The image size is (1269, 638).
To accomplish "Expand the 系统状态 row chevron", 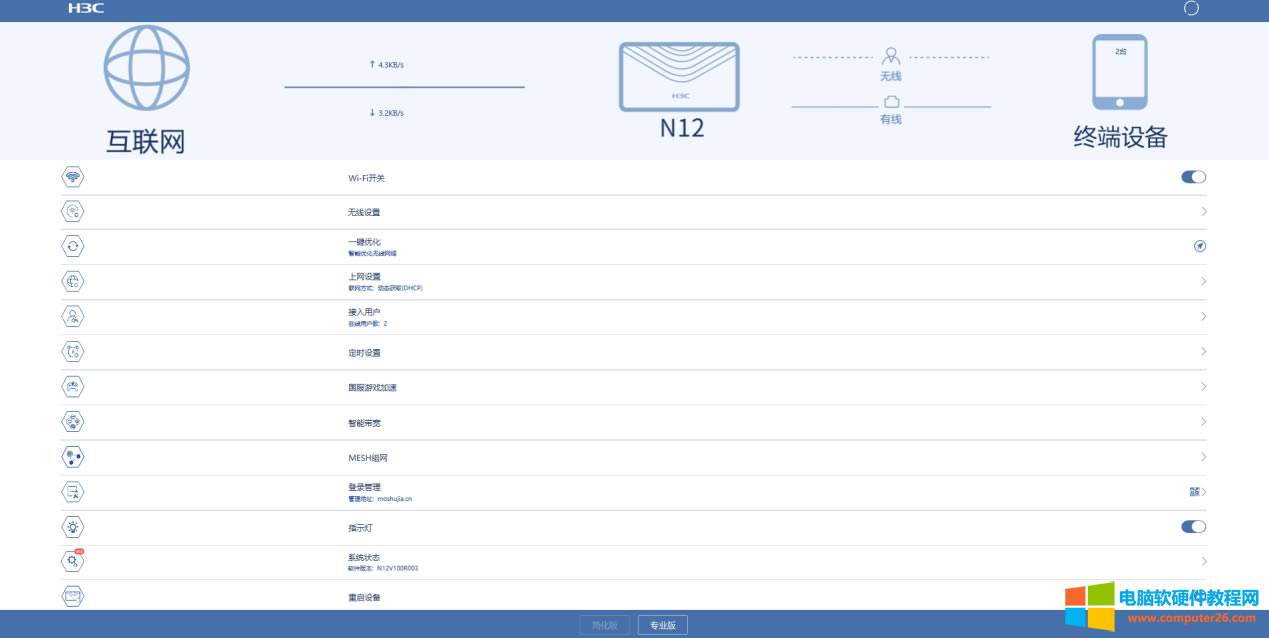I will point(1202,561).
